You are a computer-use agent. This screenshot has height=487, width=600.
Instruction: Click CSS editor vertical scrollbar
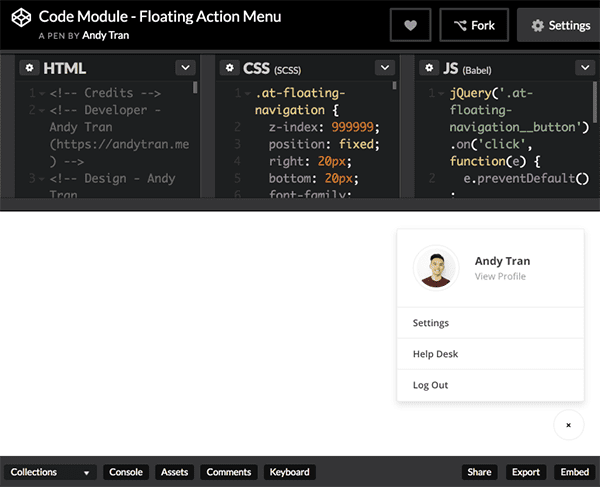coord(395,86)
